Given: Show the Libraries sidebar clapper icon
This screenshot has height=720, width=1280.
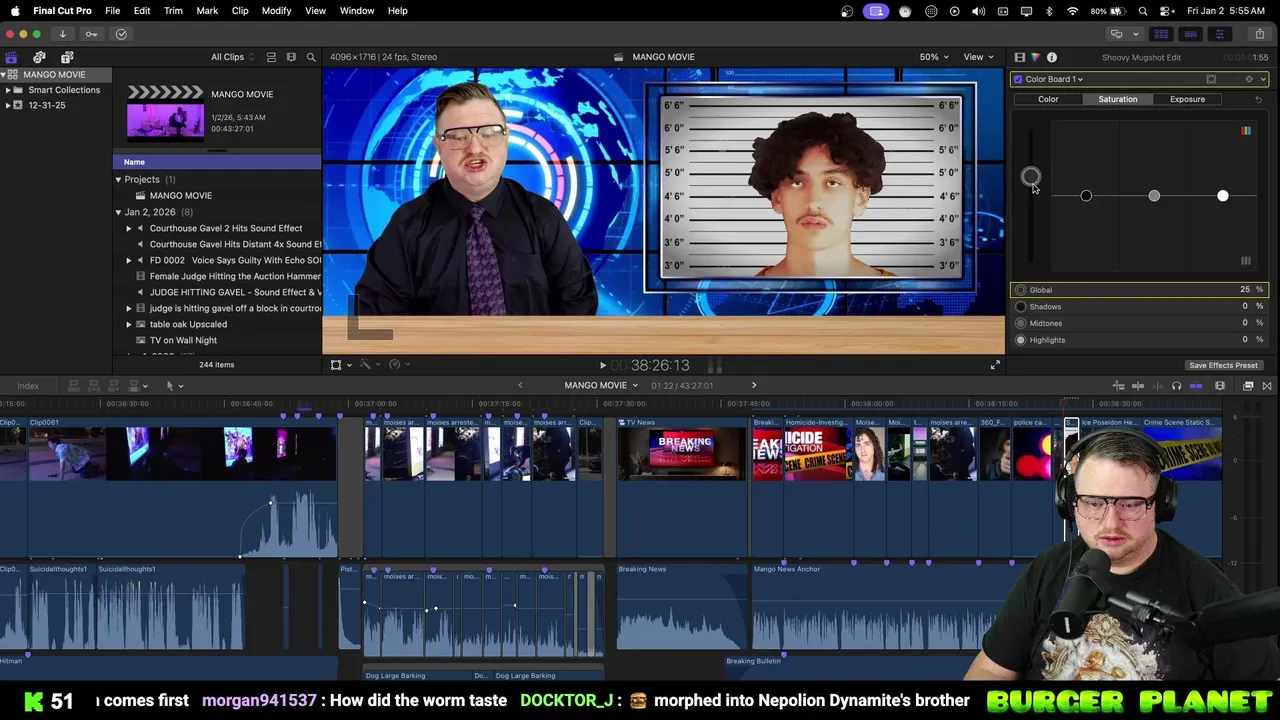Looking at the screenshot, I should pyautogui.click(x=11, y=57).
